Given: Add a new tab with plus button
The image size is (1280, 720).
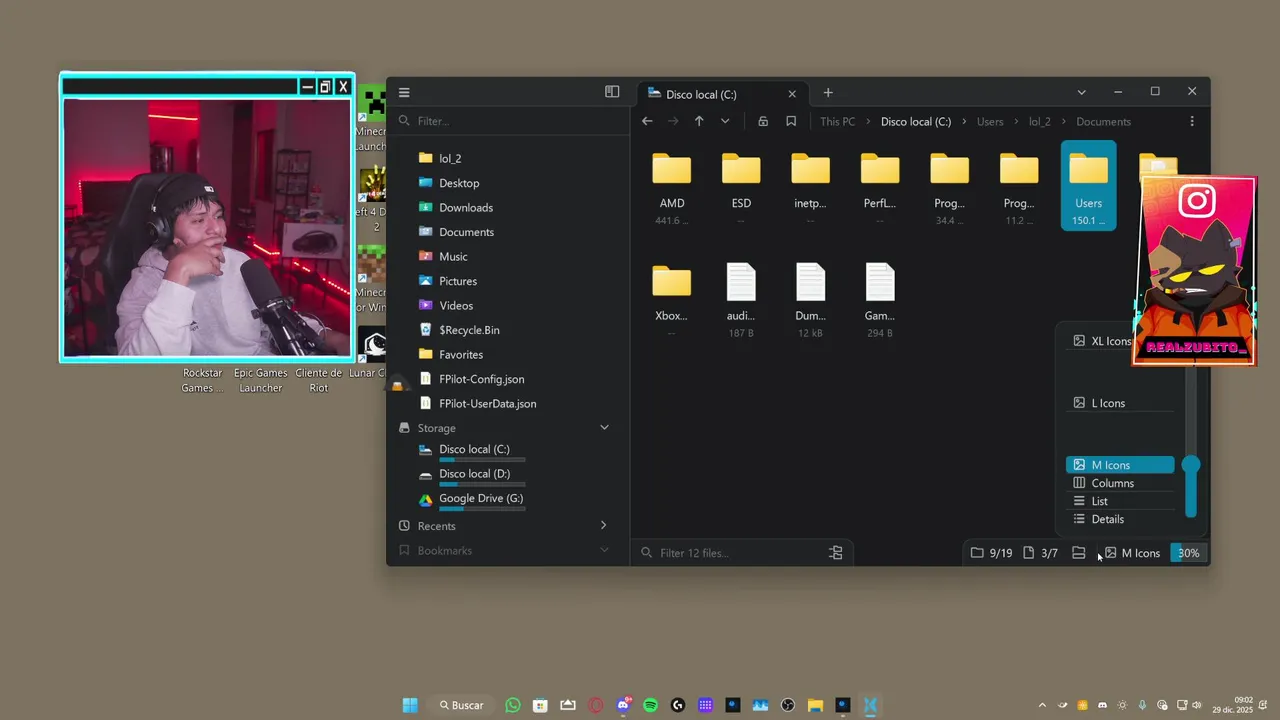Looking at the screenshot, I should point(828,93).
